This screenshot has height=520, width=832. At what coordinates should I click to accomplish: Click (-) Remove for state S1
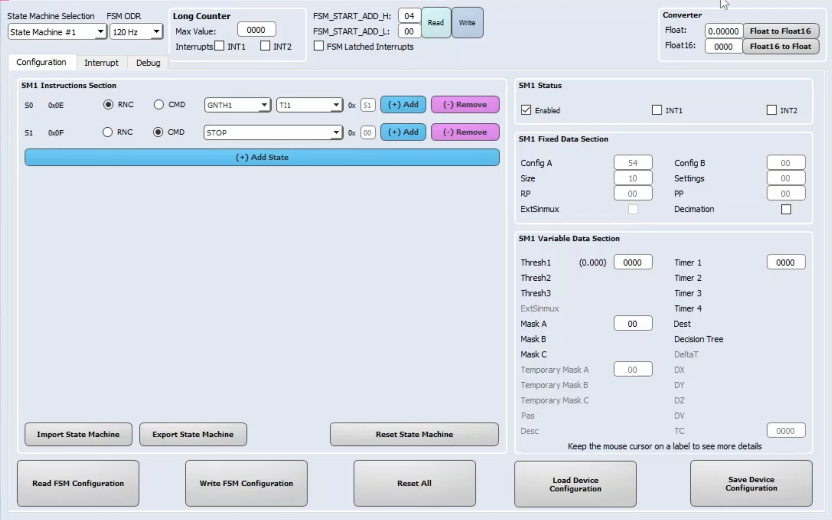point(465,132)
